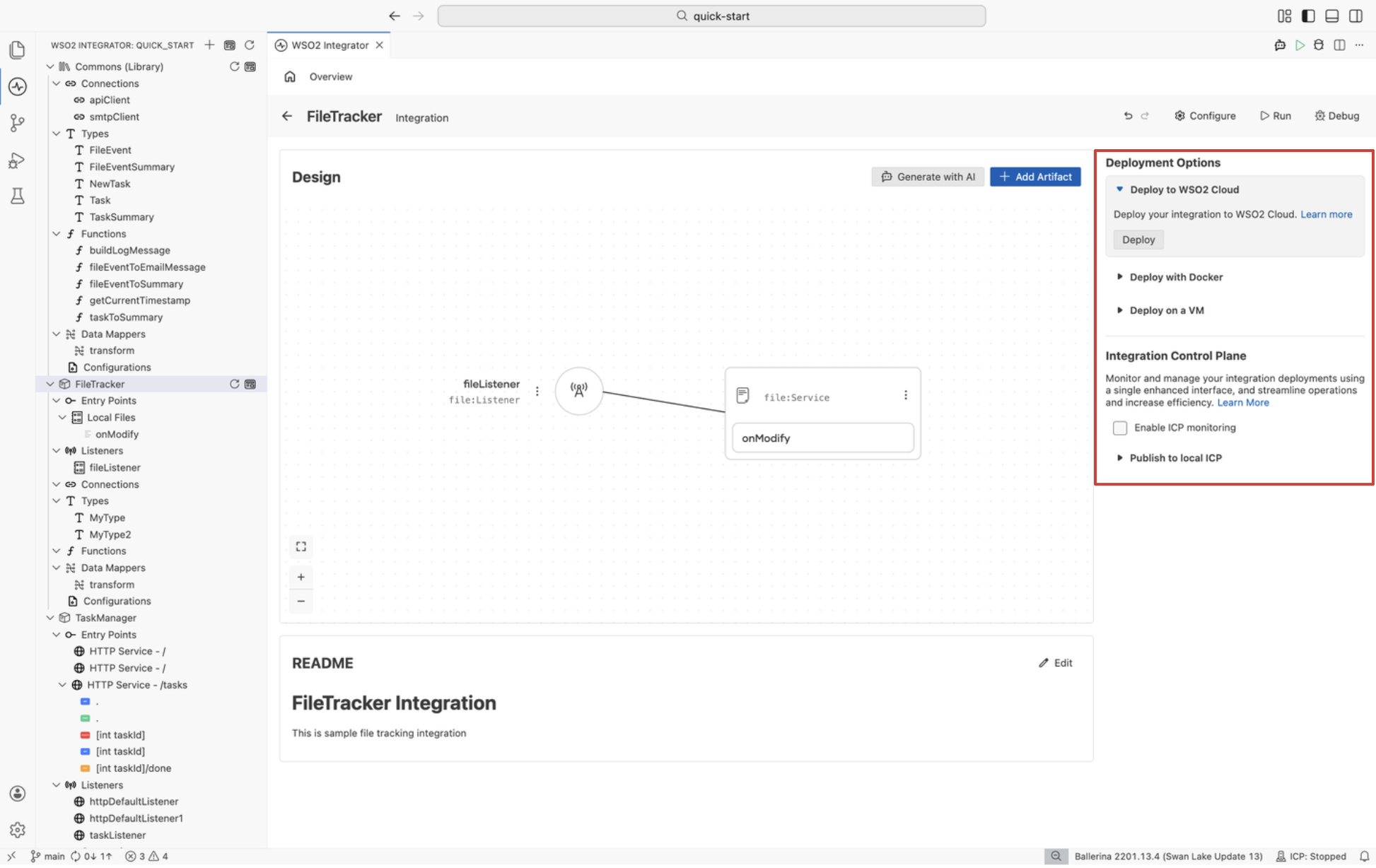This screenshot has height=868, width=1376.
Task: Click the undo icon in integration toolbar
Action: (1128, 116)
